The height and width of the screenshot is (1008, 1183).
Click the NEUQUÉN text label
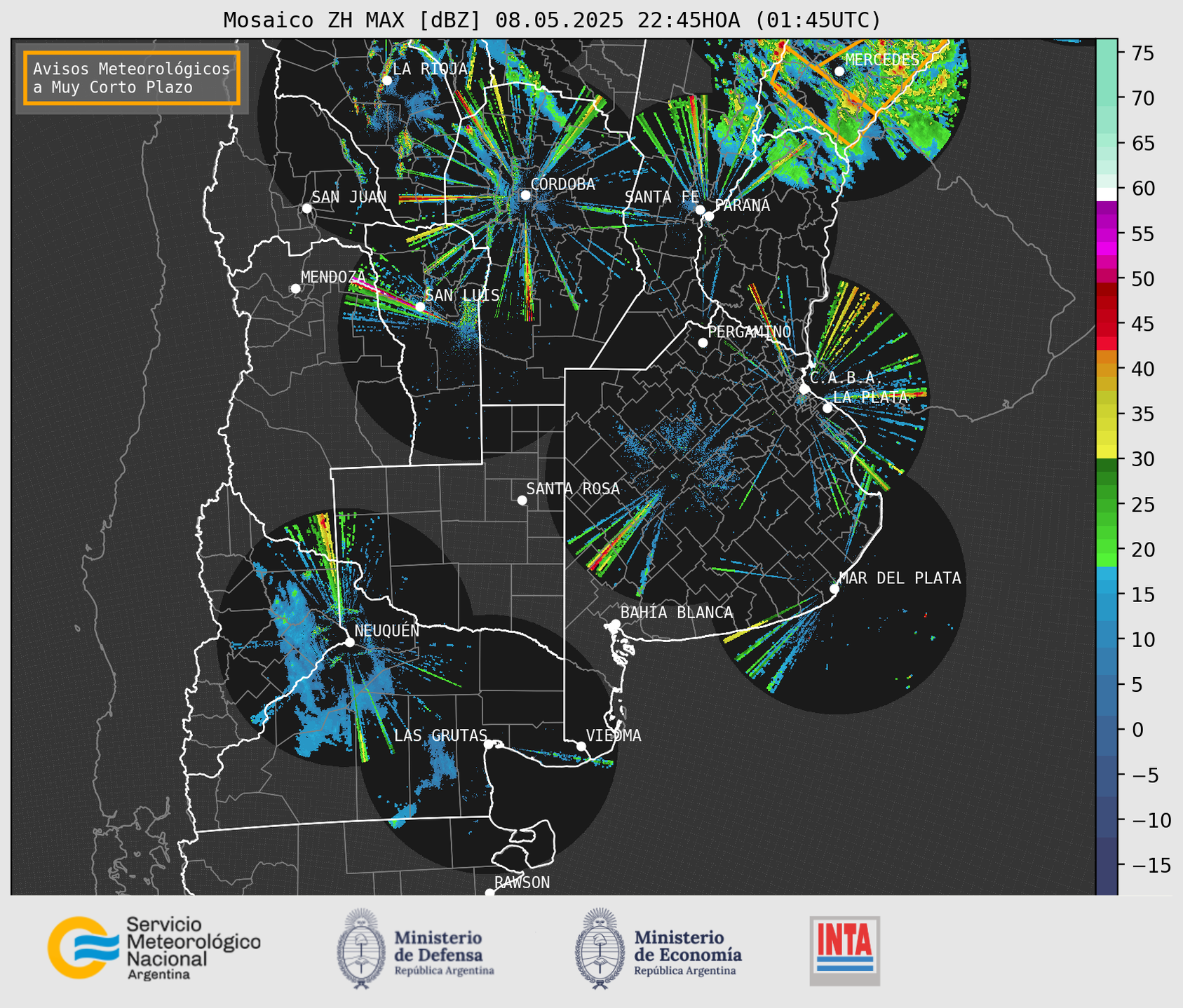[387, 631]
